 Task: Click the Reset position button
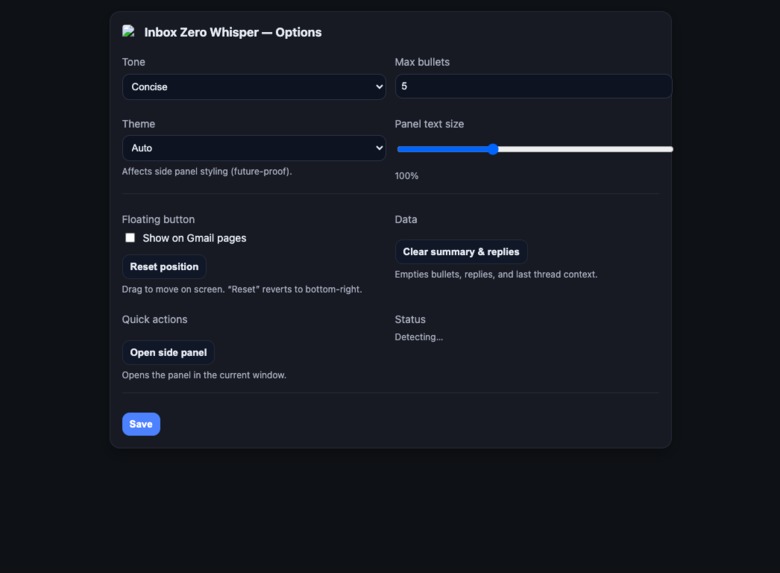(164, 267)
